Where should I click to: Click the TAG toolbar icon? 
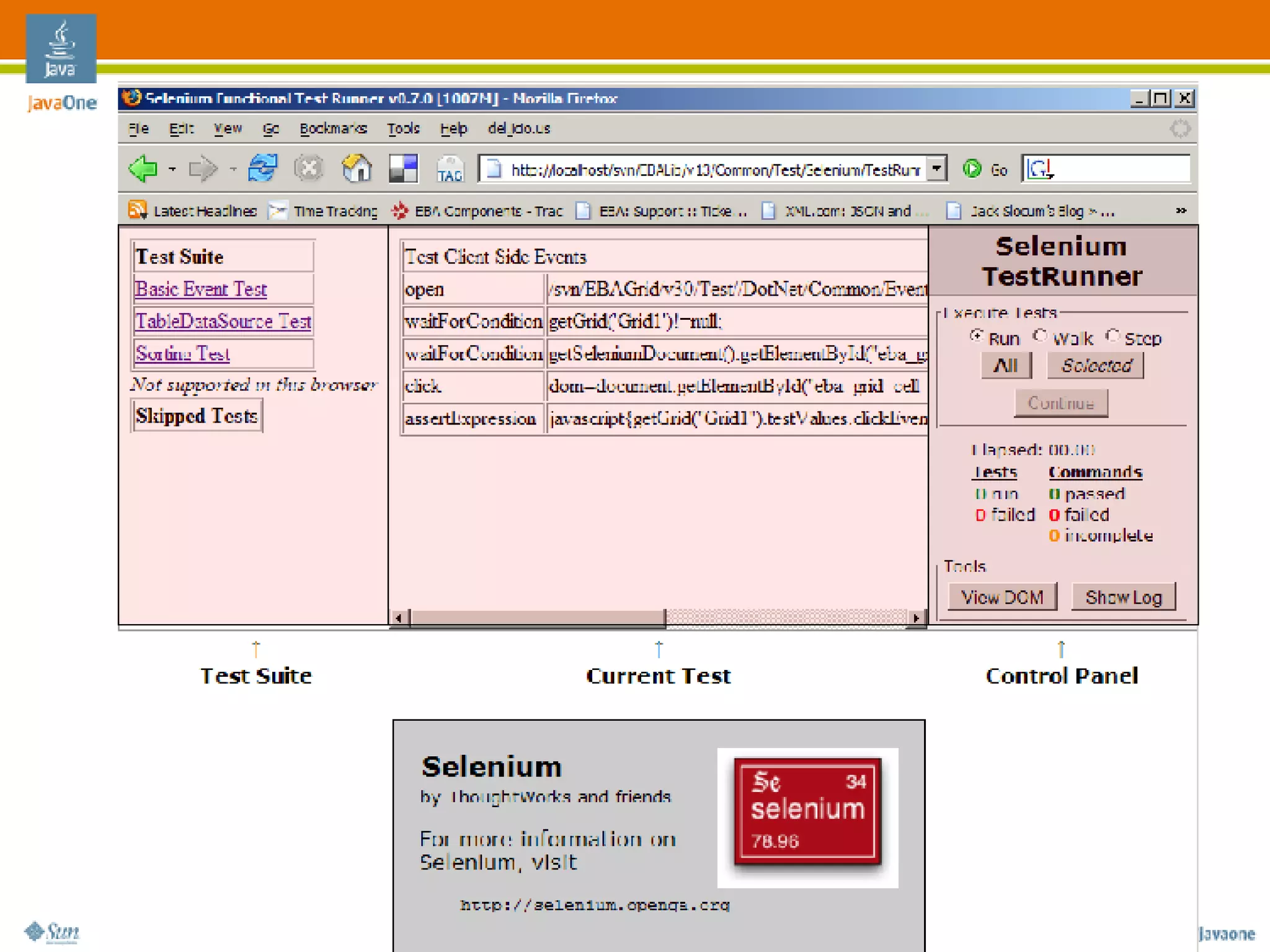pyautogui.click(x=450, y=169)
